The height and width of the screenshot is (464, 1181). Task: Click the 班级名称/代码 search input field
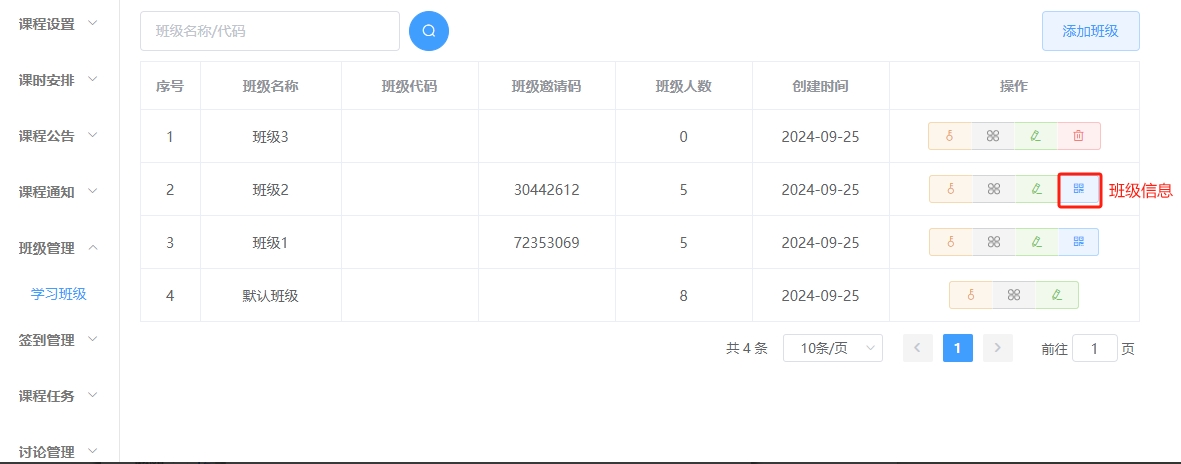269,31
